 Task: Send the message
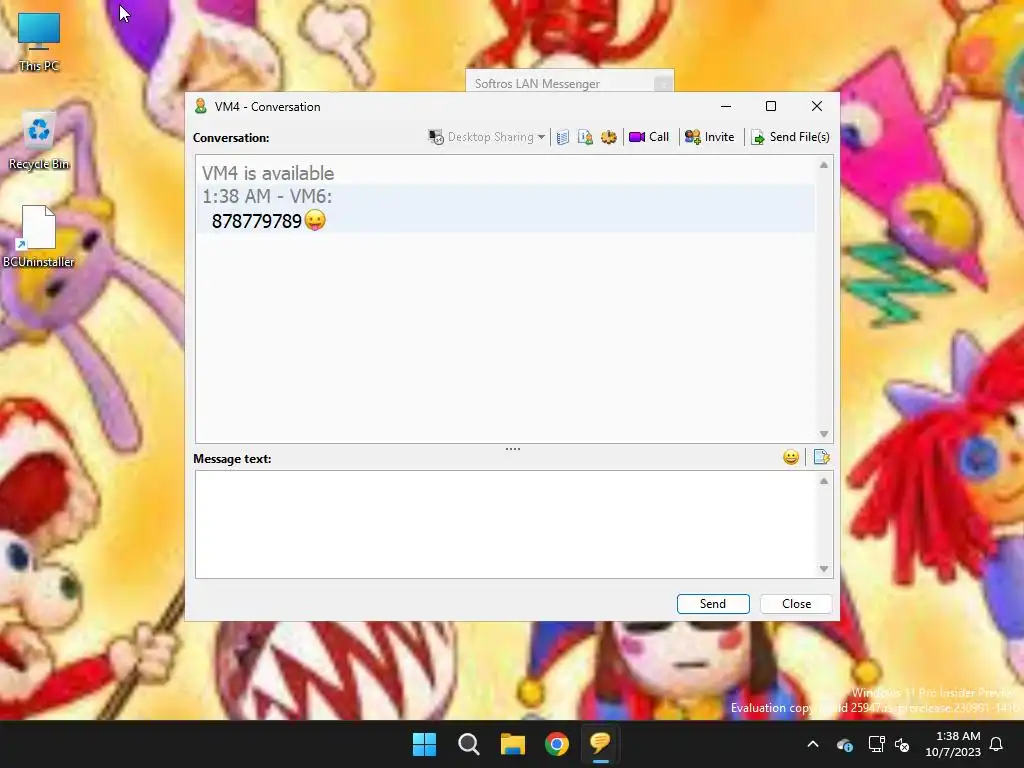[x=713, y=604]
